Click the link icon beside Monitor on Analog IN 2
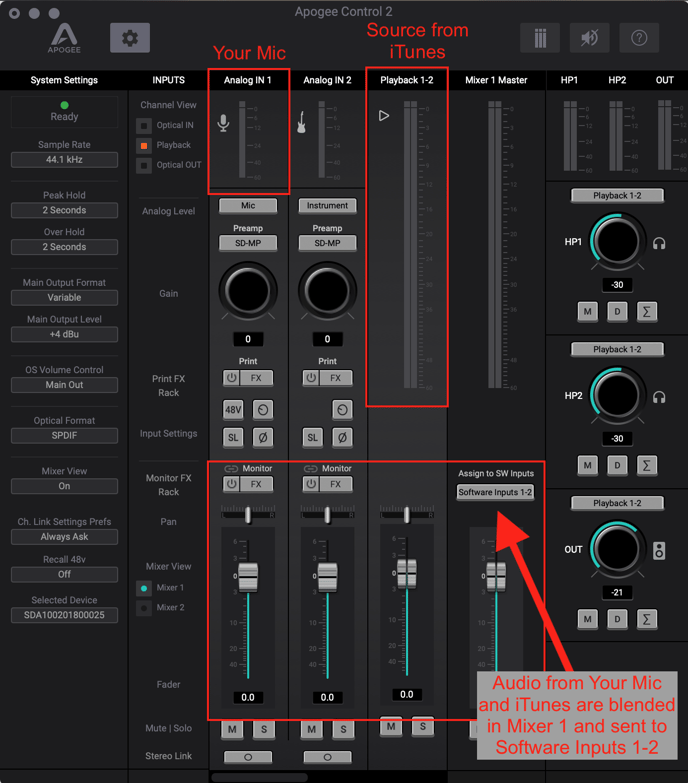688x783 pixels. tap(311, 468)
